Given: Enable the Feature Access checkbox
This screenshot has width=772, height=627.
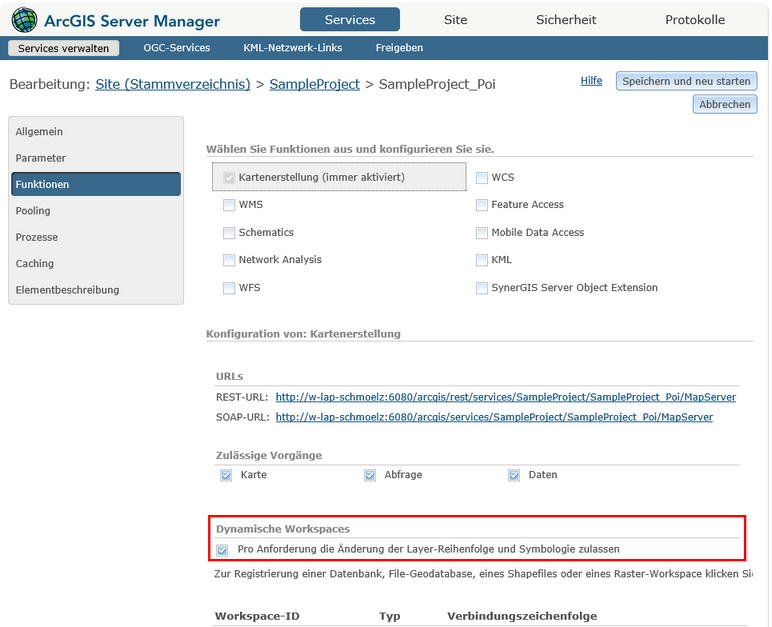Looking at the screenshot, I should tap(482, 205).
